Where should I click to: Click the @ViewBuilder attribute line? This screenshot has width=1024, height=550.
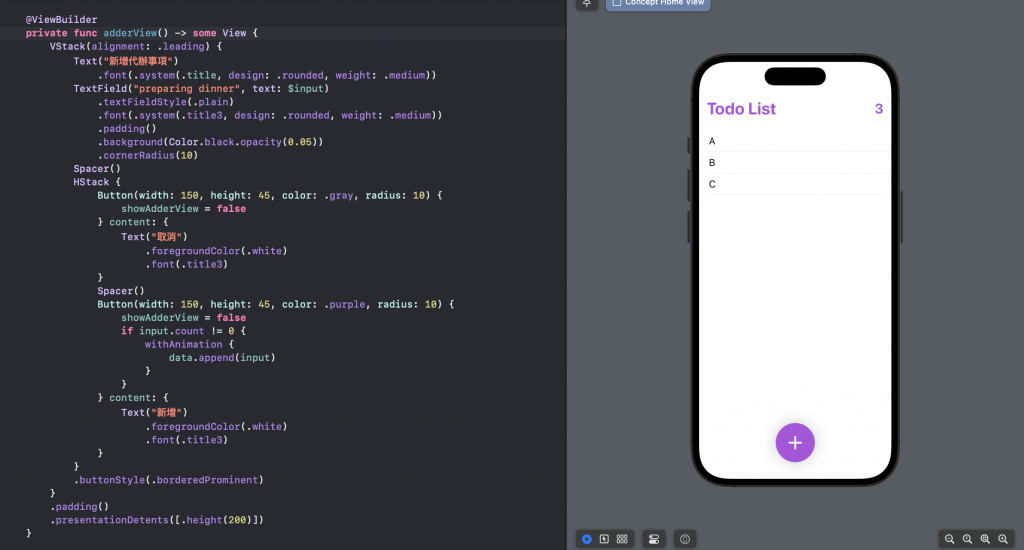click(61, 20)
